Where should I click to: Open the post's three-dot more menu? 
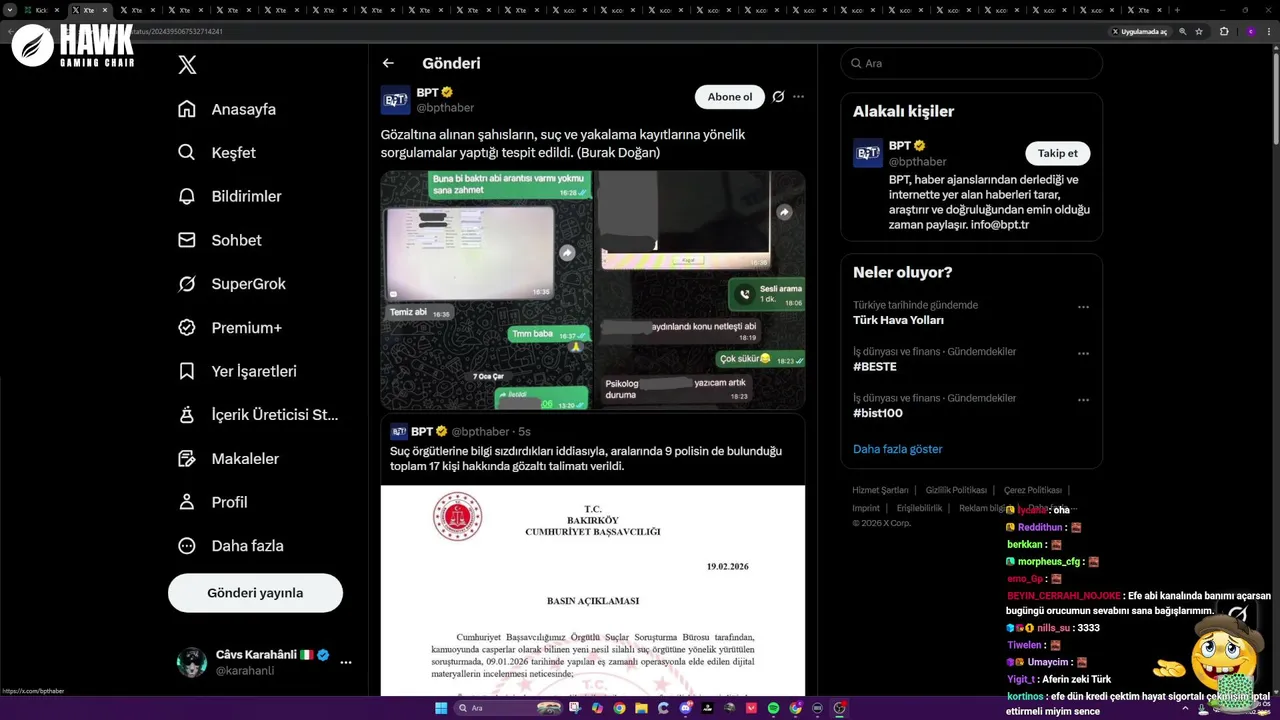[798, 97]
